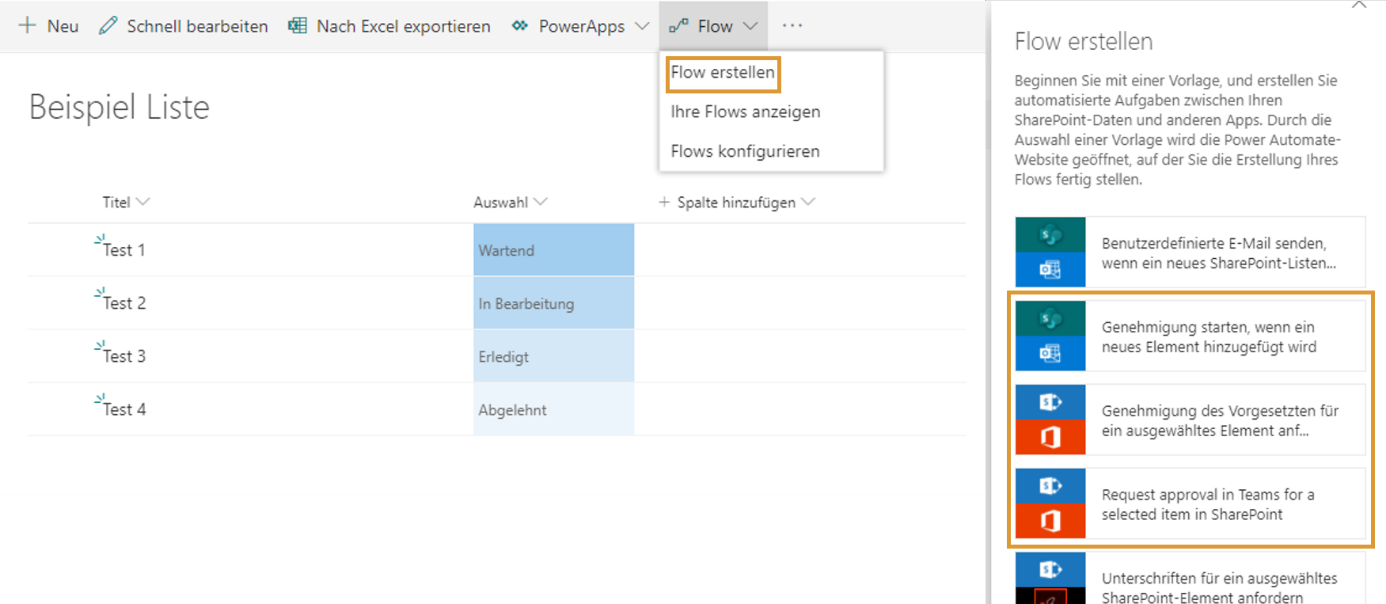Image resolution: width=1386 pixels, height=604 pixels.
Task: Select Flow erstellen menu entry
Action: click(722, 73)
